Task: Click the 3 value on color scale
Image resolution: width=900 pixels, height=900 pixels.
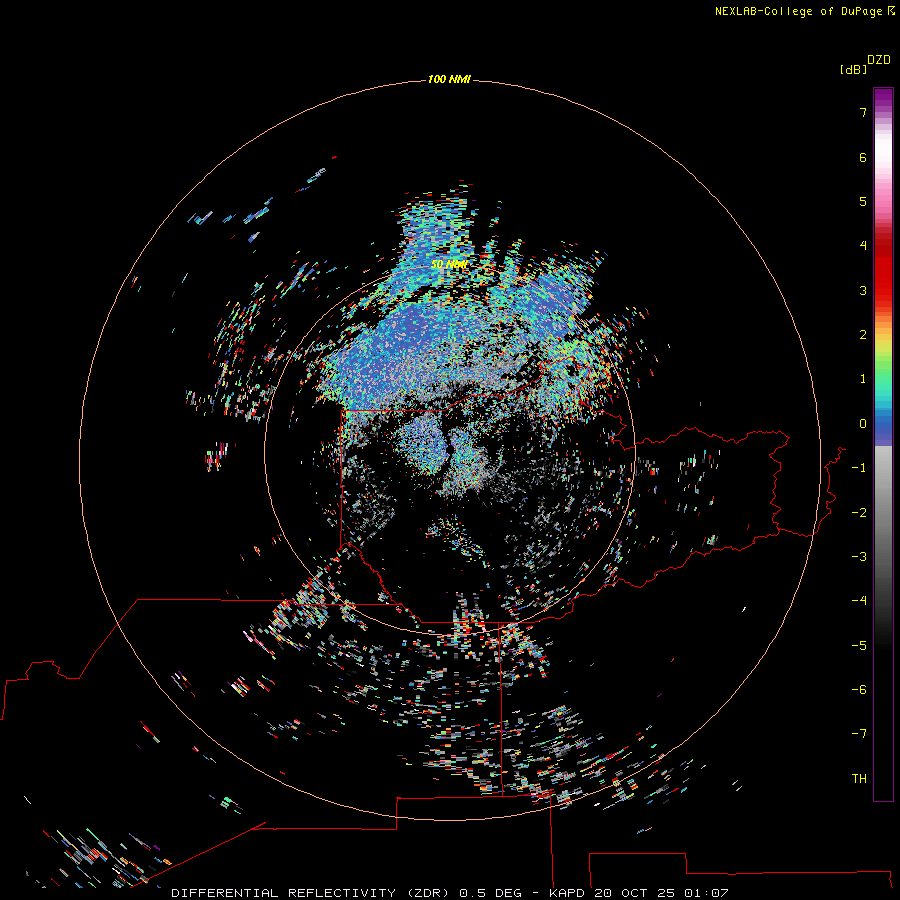Action: pos(863,290)
